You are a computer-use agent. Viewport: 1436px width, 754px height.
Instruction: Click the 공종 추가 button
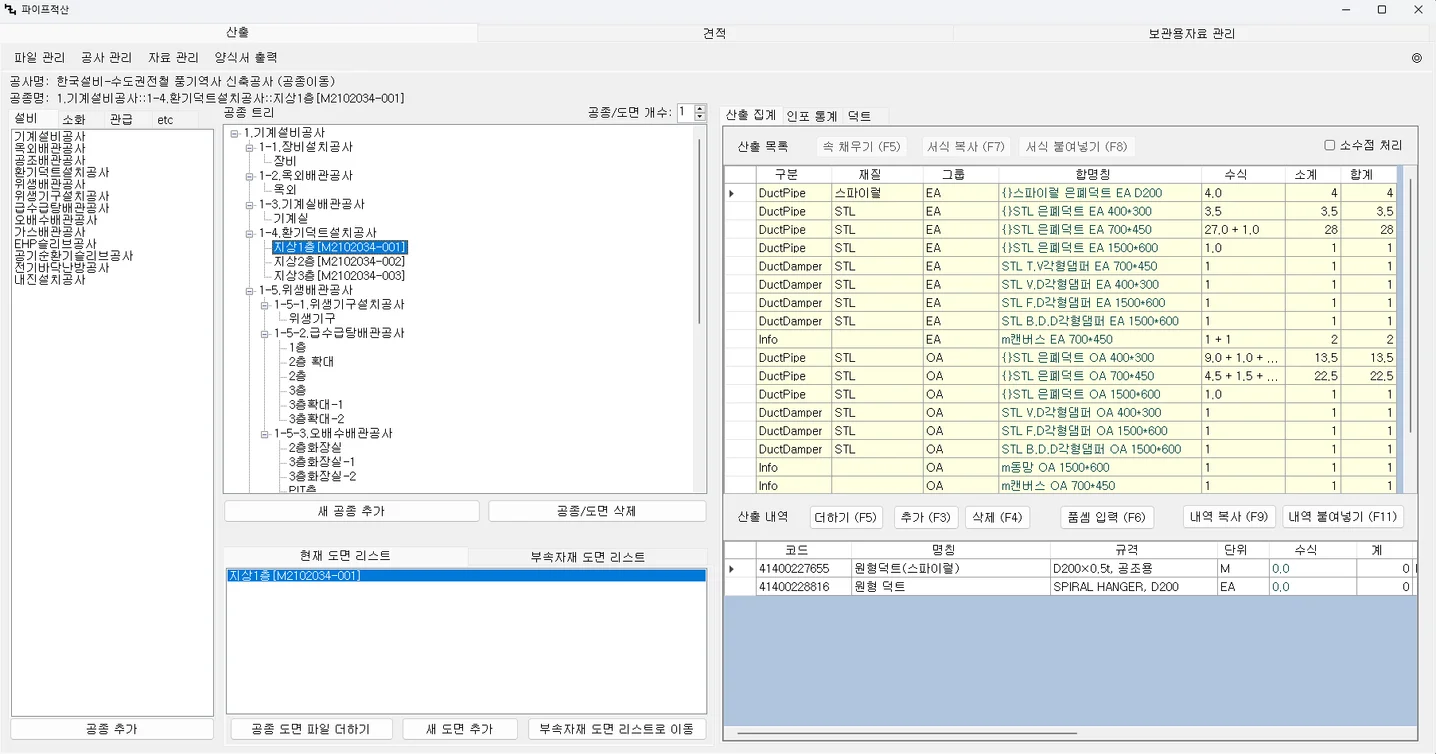point(112,729)
